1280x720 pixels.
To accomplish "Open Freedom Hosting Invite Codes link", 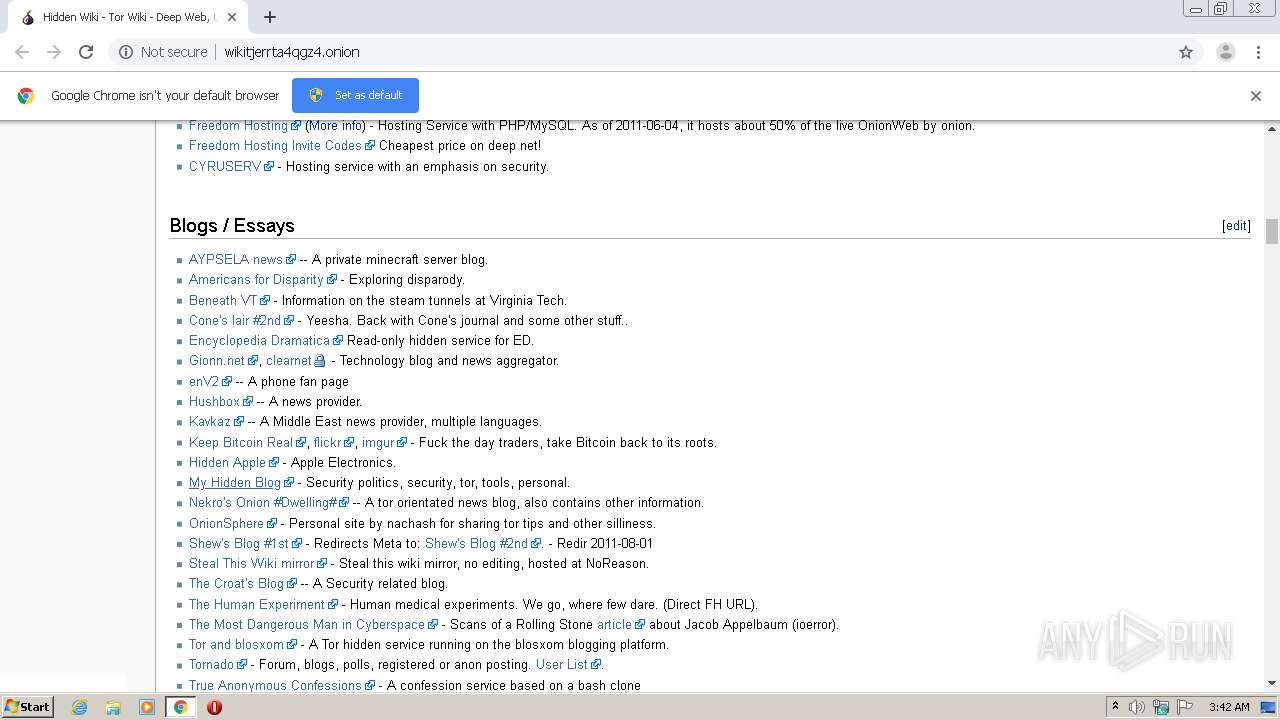I will pos(275,146).
